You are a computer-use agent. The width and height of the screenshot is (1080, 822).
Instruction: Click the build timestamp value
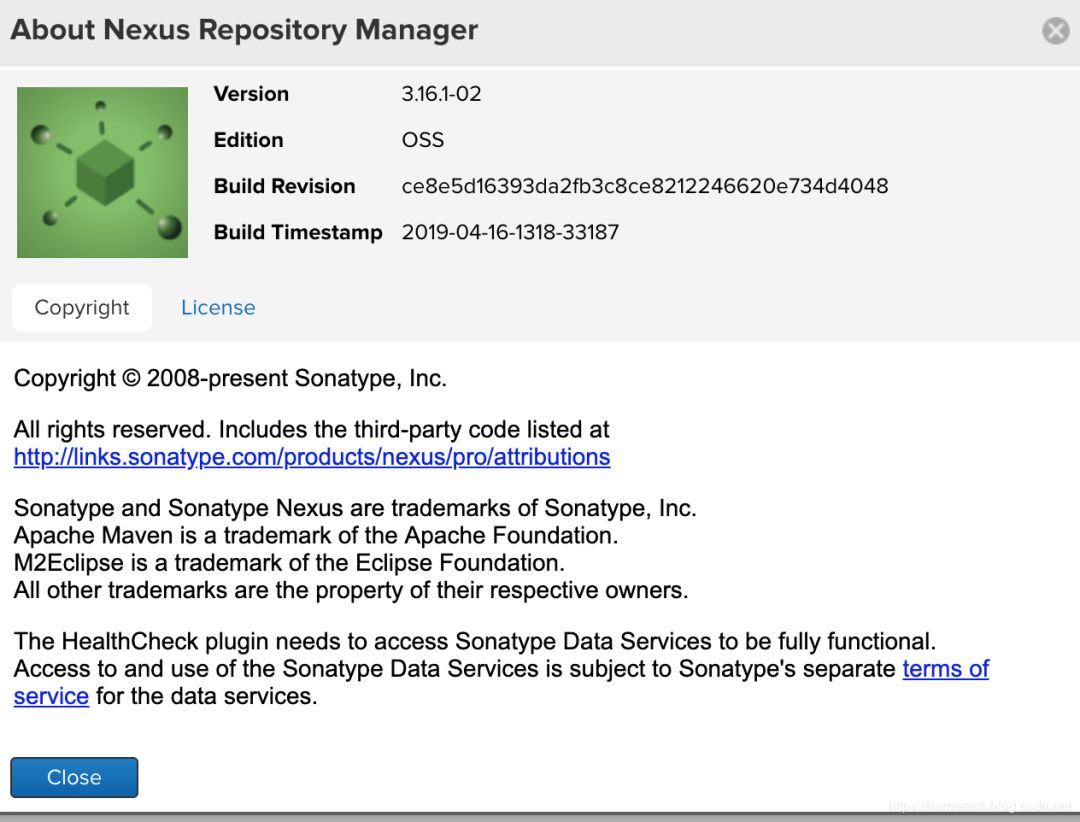pyautogui.click(x=510, y=232)
